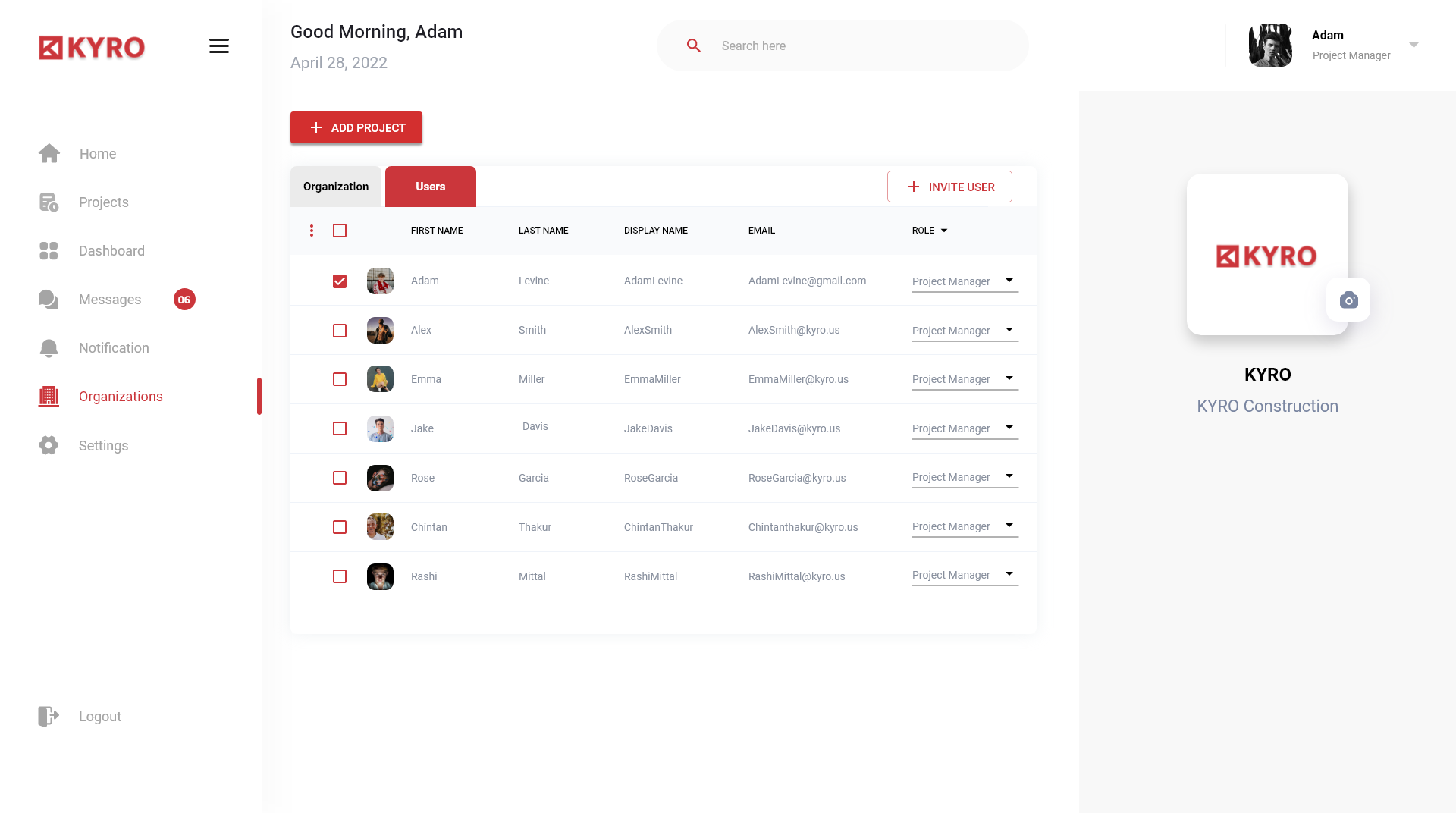The height and width of the screenshot is (813, 1456).
Task: Open the role dropdown for Rose Garcia
Action: (x=965, y=477)
